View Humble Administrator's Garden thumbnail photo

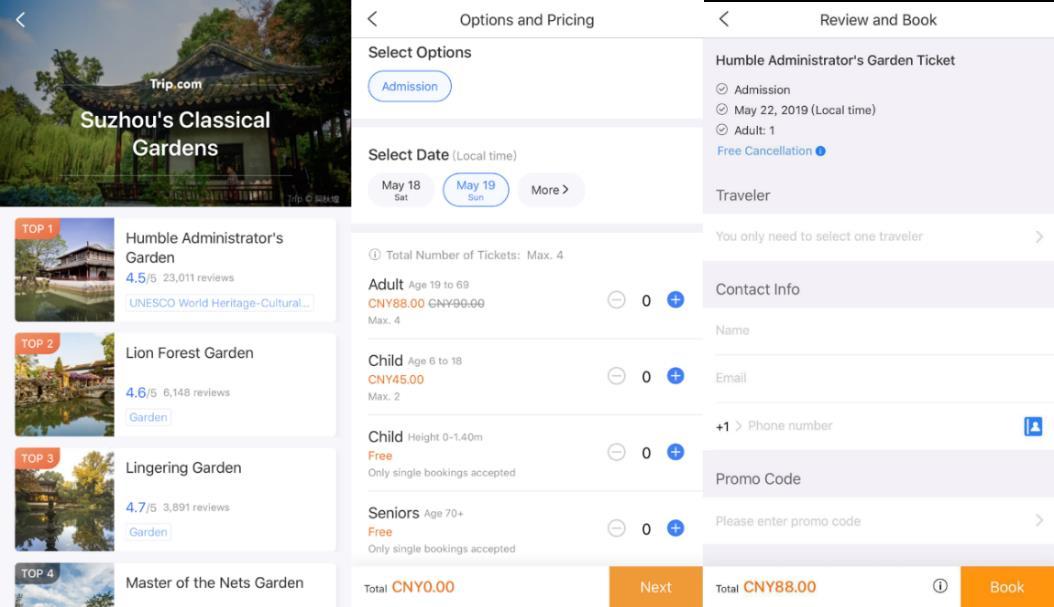[65, 270]
